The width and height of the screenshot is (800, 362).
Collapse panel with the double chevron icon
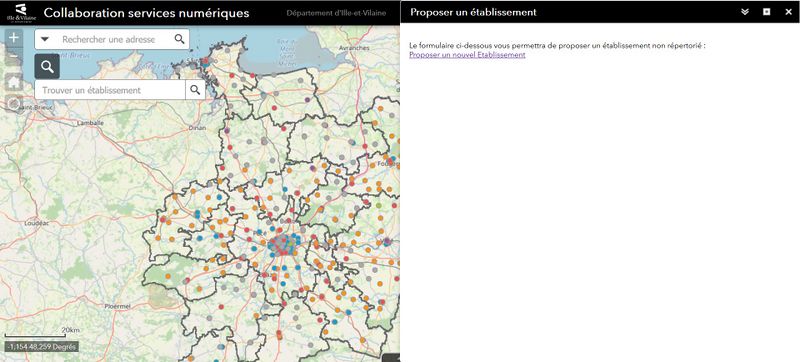(745, 12)
